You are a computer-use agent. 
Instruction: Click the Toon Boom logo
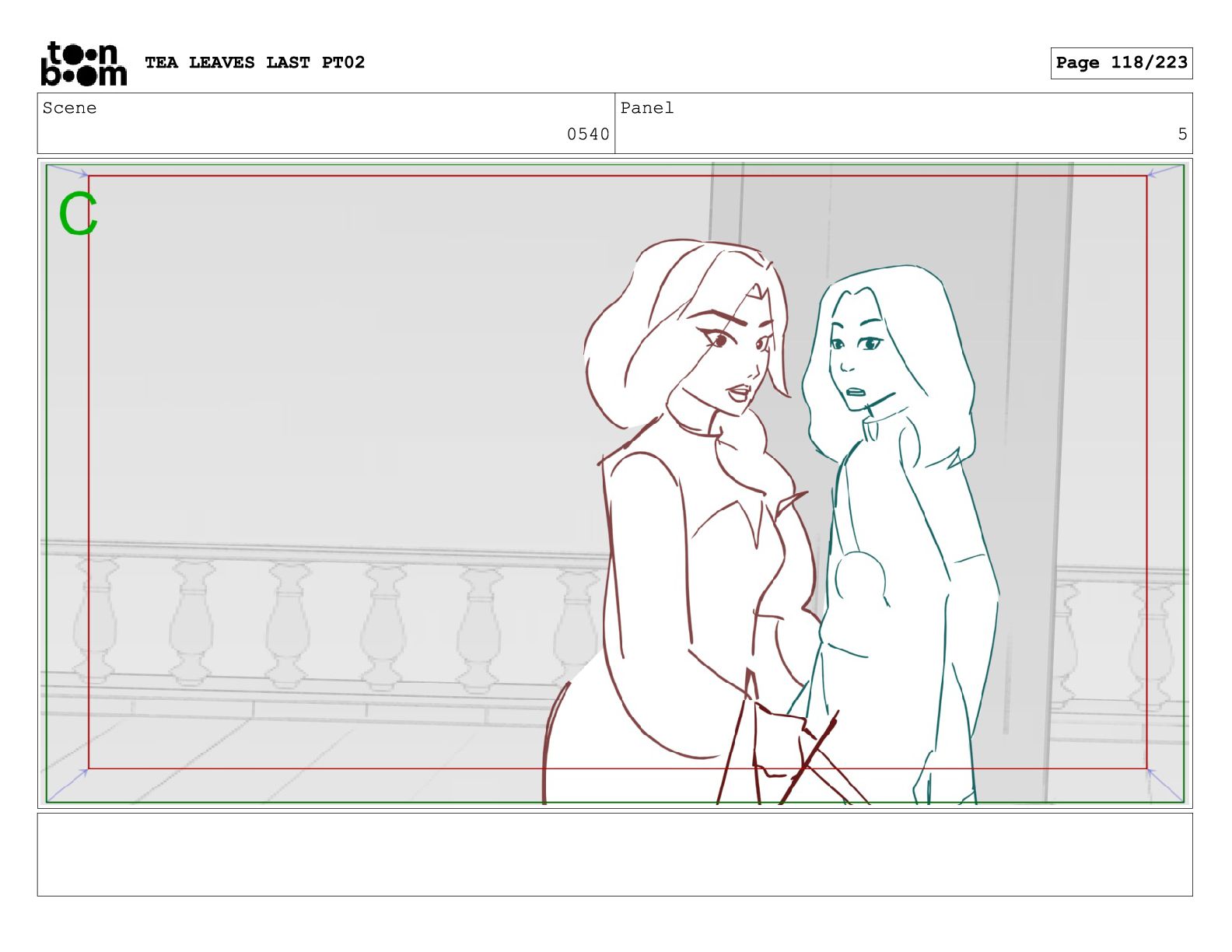click(x=83, y=63)
